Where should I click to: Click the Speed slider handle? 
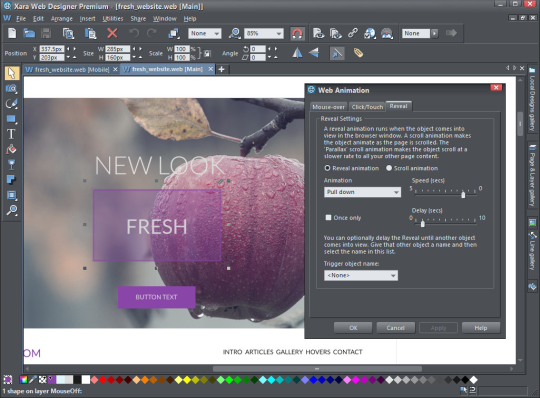(x=463, y=195)
